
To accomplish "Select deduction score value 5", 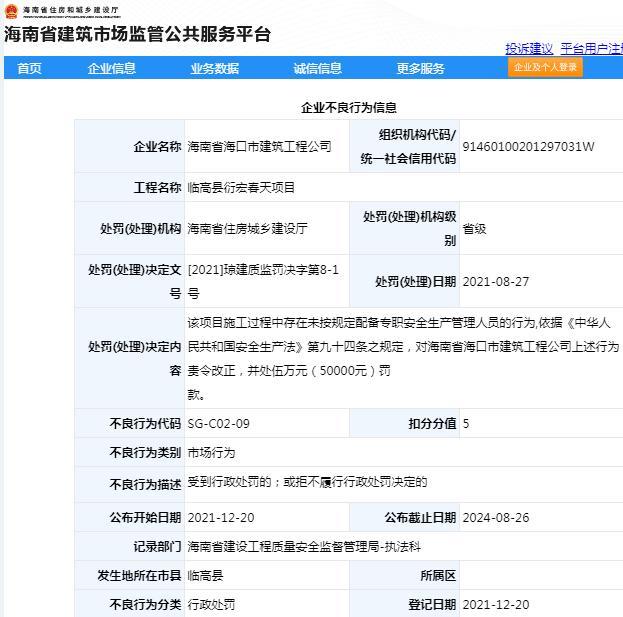I will [466, 424].
